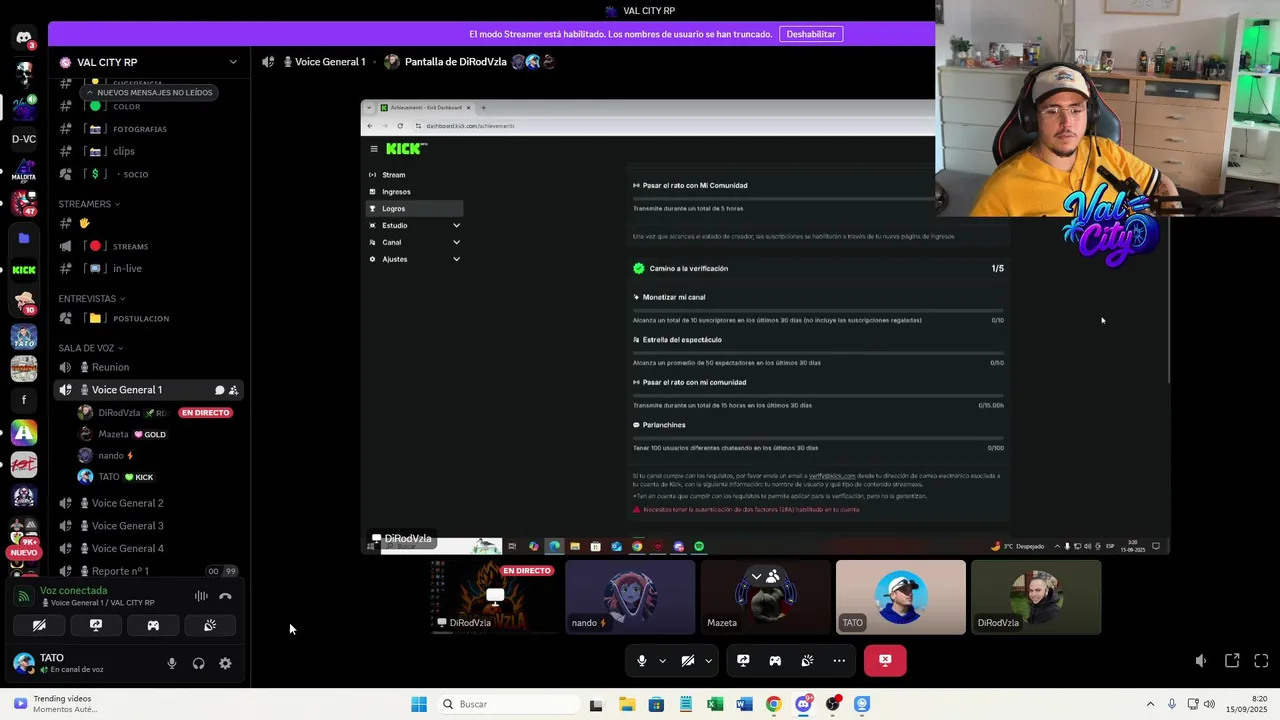1280x720 pixels.
Task: Collapse the SALA DE VOZ category
Action: pos(90,348)
